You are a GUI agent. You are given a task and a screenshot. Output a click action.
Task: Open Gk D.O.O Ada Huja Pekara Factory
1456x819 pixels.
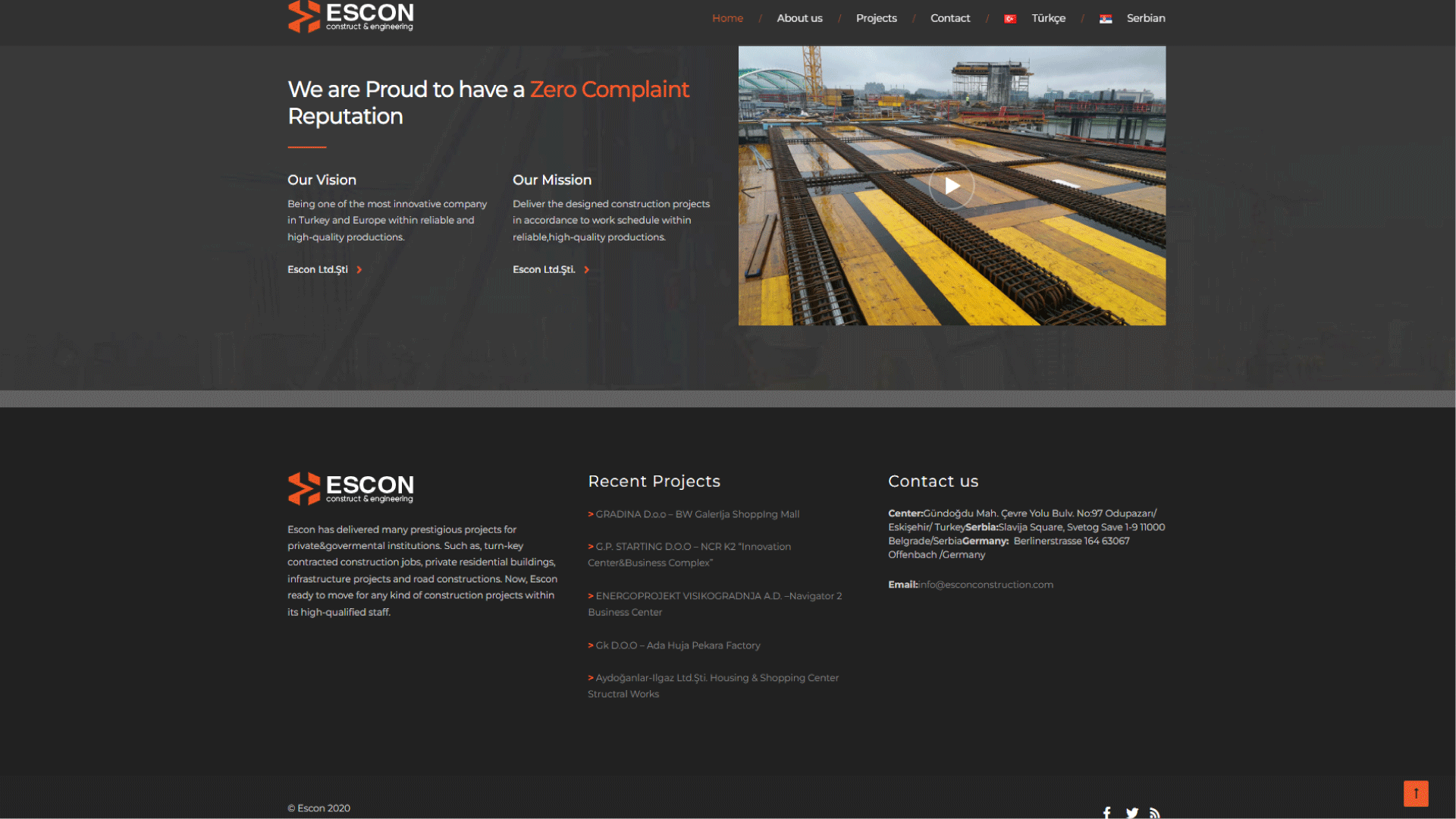tap(677, 645)
